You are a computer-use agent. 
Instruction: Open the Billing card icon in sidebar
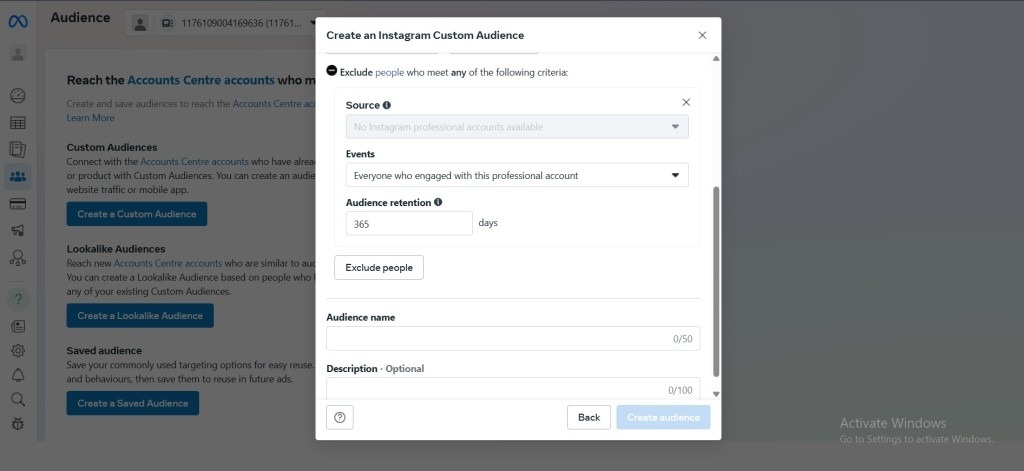[18, 204]
